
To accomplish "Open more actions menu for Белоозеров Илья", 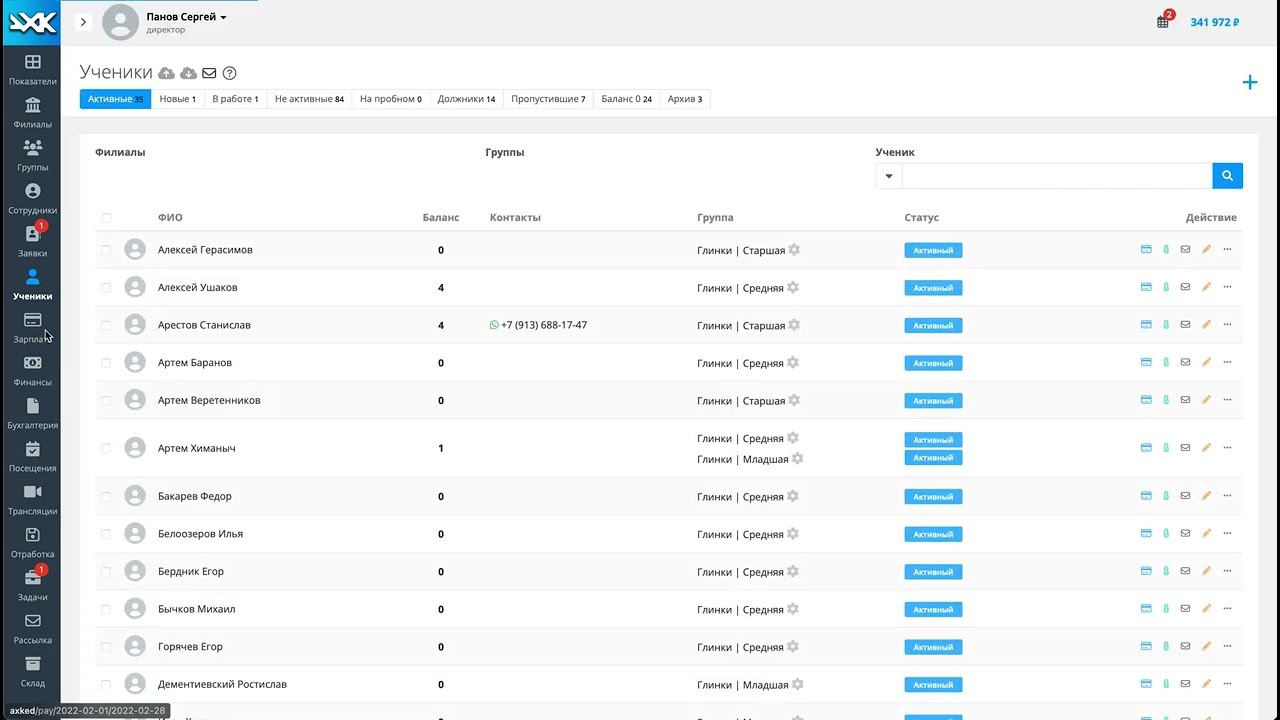I will click(1227, 534).
